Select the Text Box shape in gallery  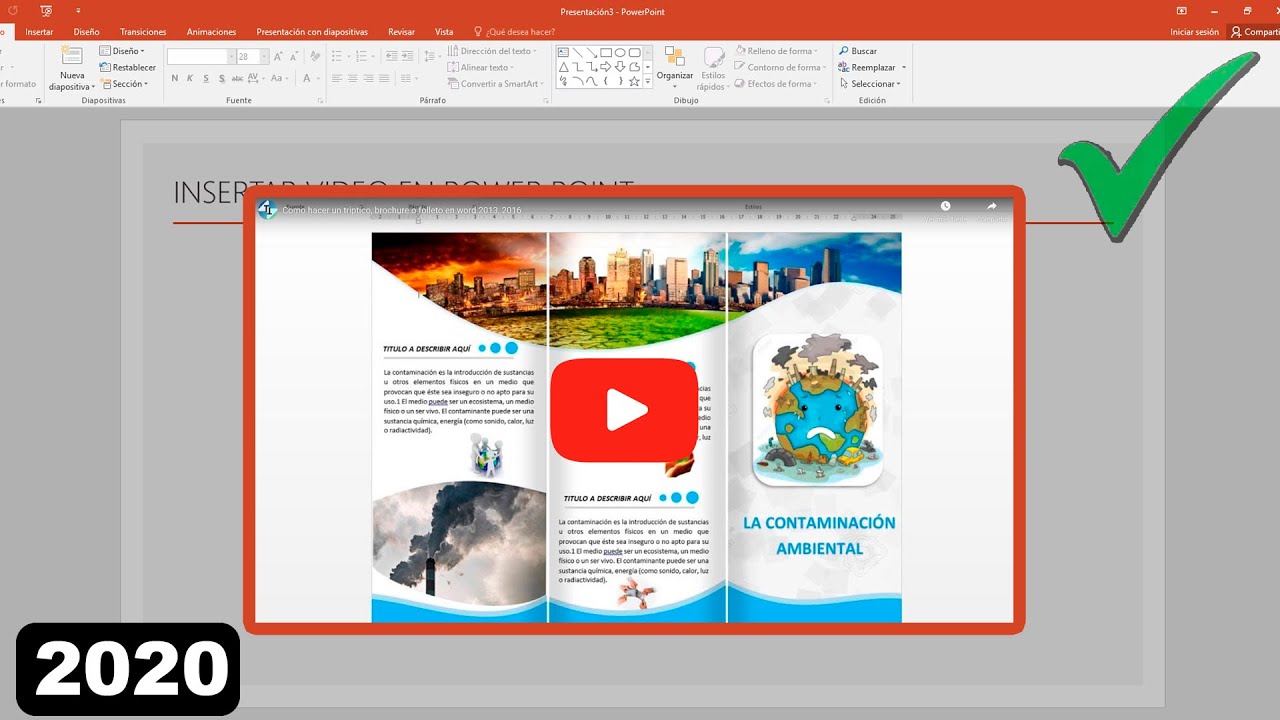[563, 52]
